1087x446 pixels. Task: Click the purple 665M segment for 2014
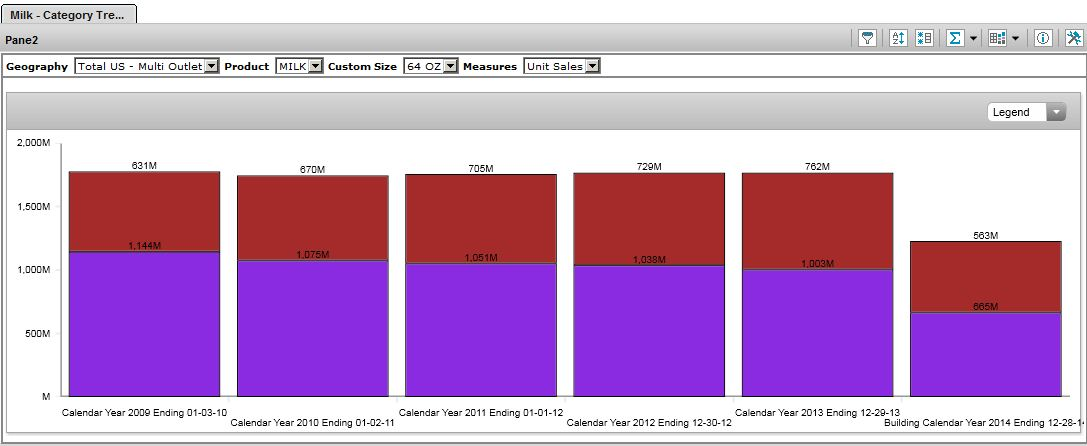click(985, 354)
